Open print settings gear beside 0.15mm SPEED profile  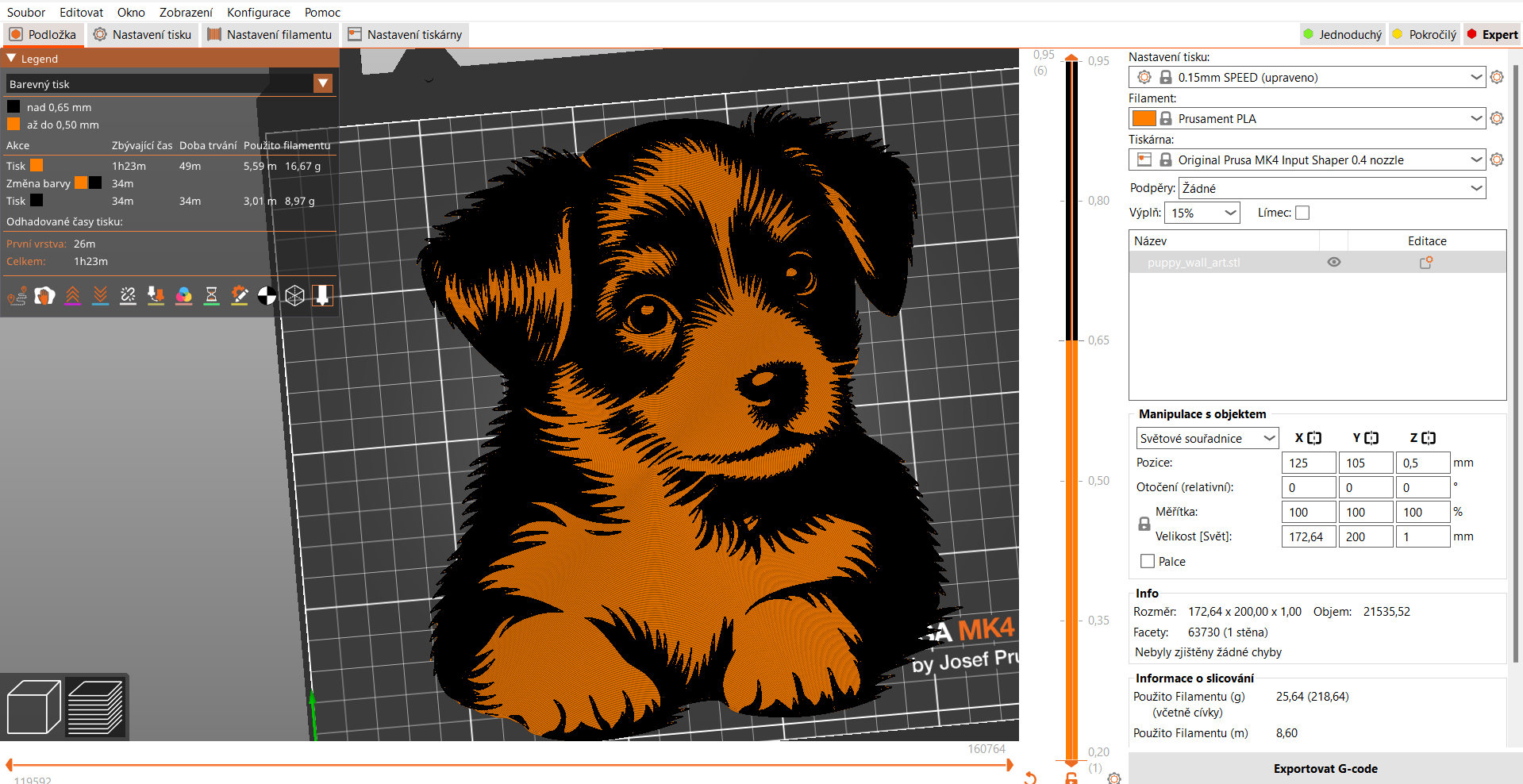coord(1498,77)
